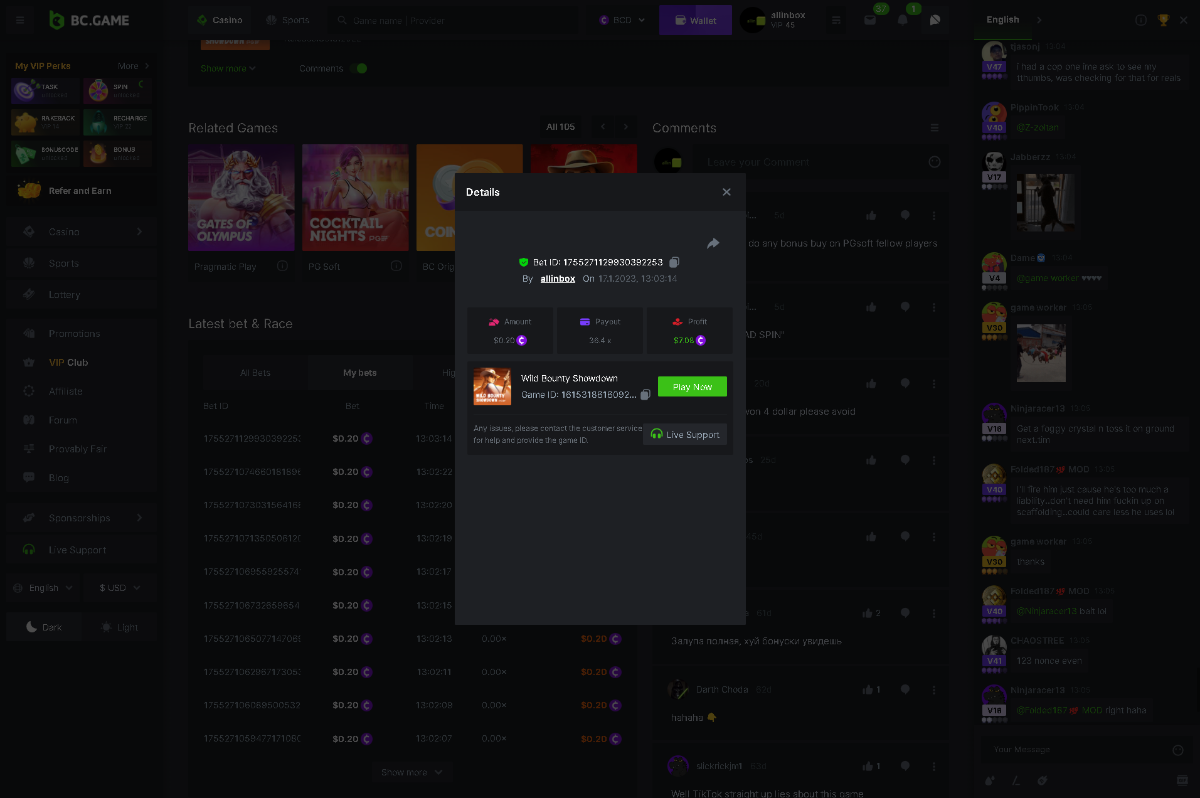Open the English language dropdown in sidebar
1200x798 pixels.
coord(43,588)
